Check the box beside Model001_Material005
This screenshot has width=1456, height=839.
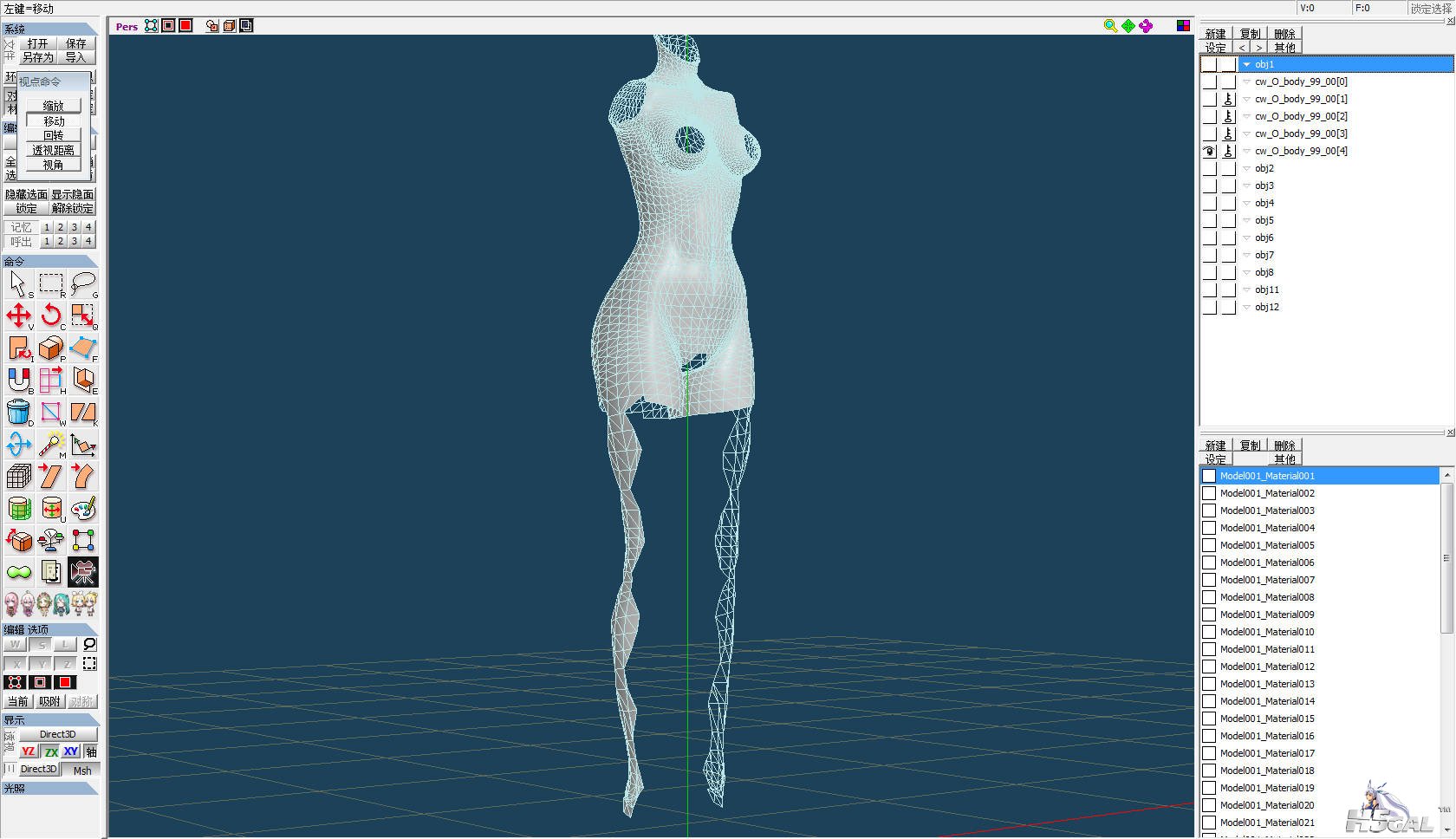pyautogui.click(x=1209, y=545)
